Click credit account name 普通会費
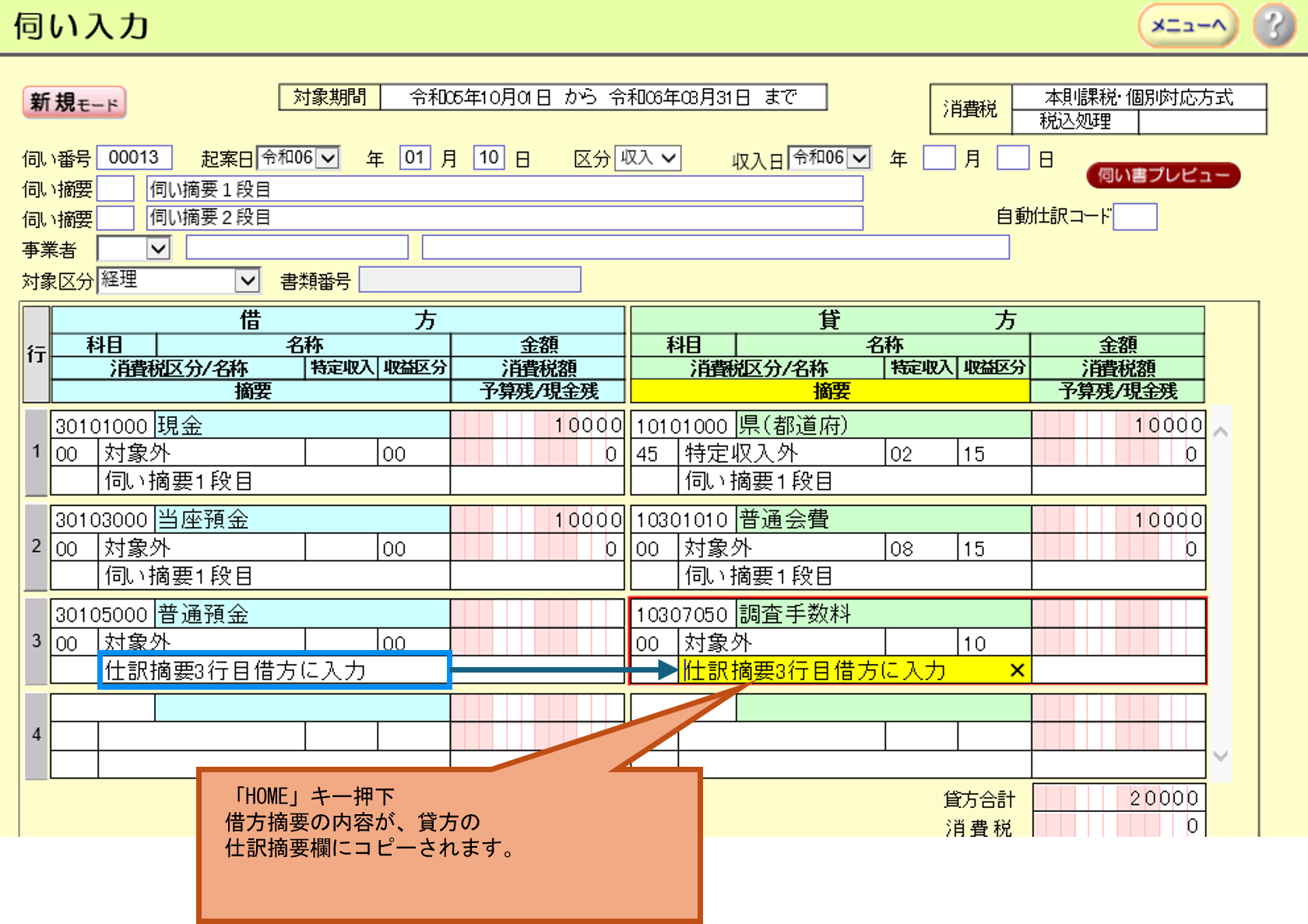Image resolution: width=1308 pixels, height=924 pixels. 884,520
